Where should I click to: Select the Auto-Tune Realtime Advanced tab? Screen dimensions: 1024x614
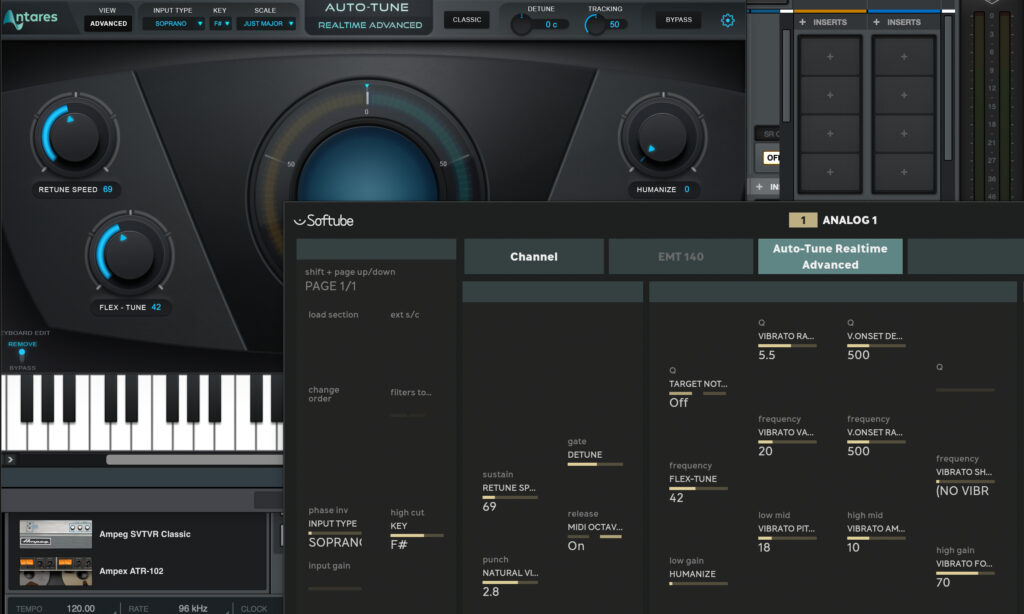[830, 257]
